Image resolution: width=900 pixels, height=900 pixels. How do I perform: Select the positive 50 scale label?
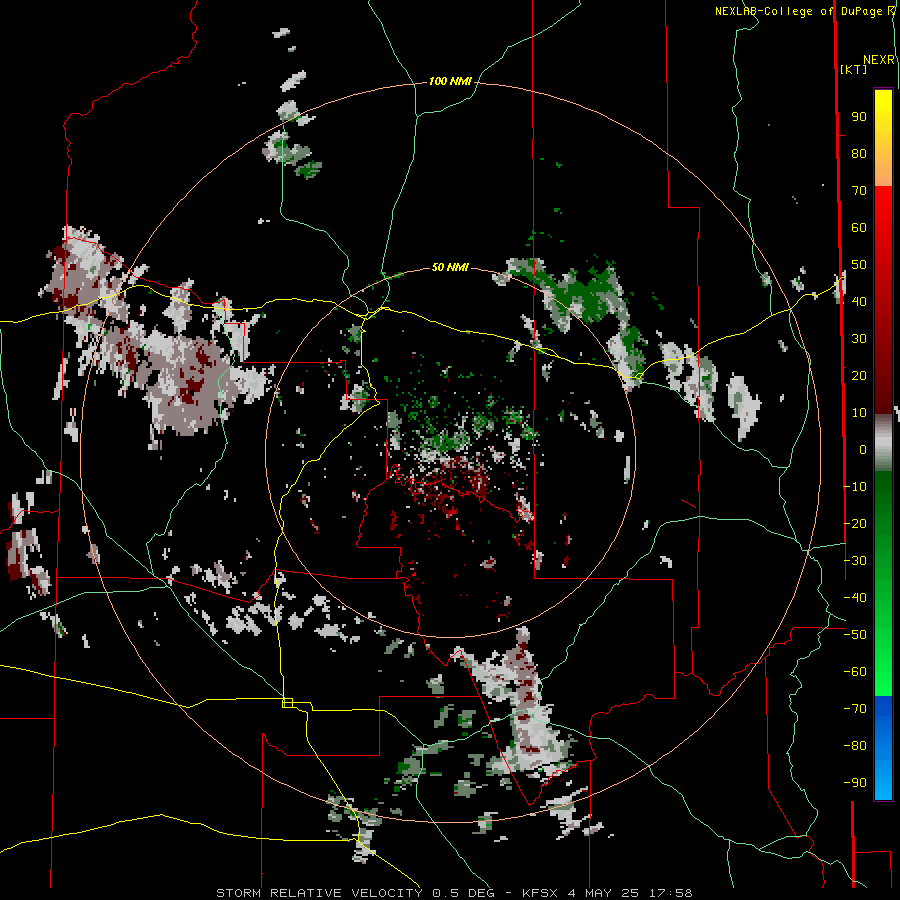point(859,265)
